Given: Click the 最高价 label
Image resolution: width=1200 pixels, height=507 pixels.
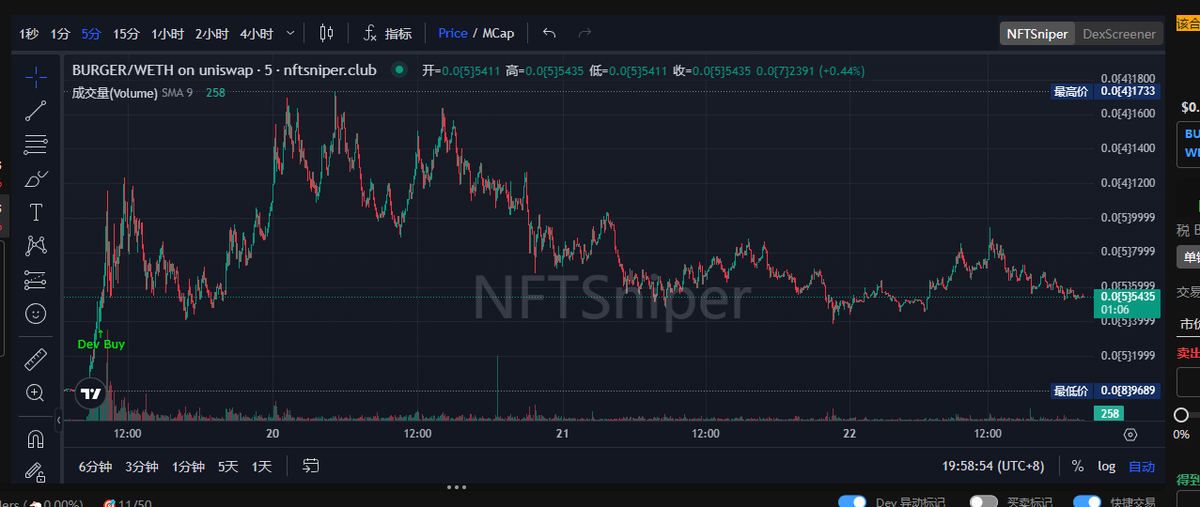Looking at the screenshot, I should tap(1070, 91).
